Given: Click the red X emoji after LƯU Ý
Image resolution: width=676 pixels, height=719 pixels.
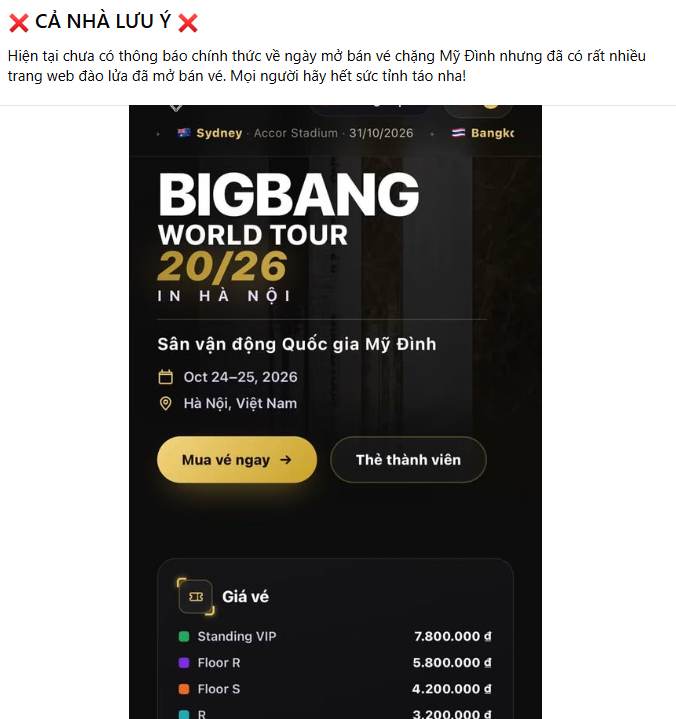Looking at the screenshot, I should point(188,22).
